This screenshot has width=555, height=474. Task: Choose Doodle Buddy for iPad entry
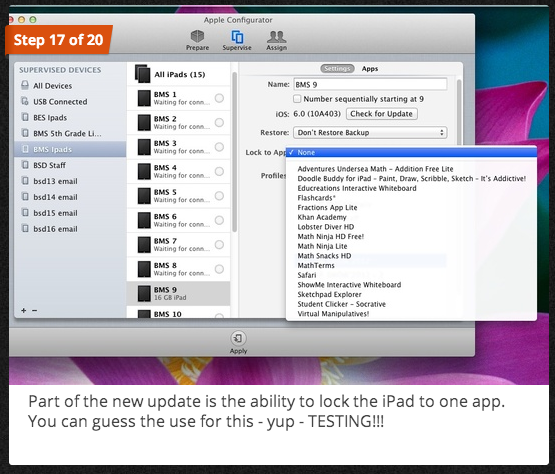(411, 178)
